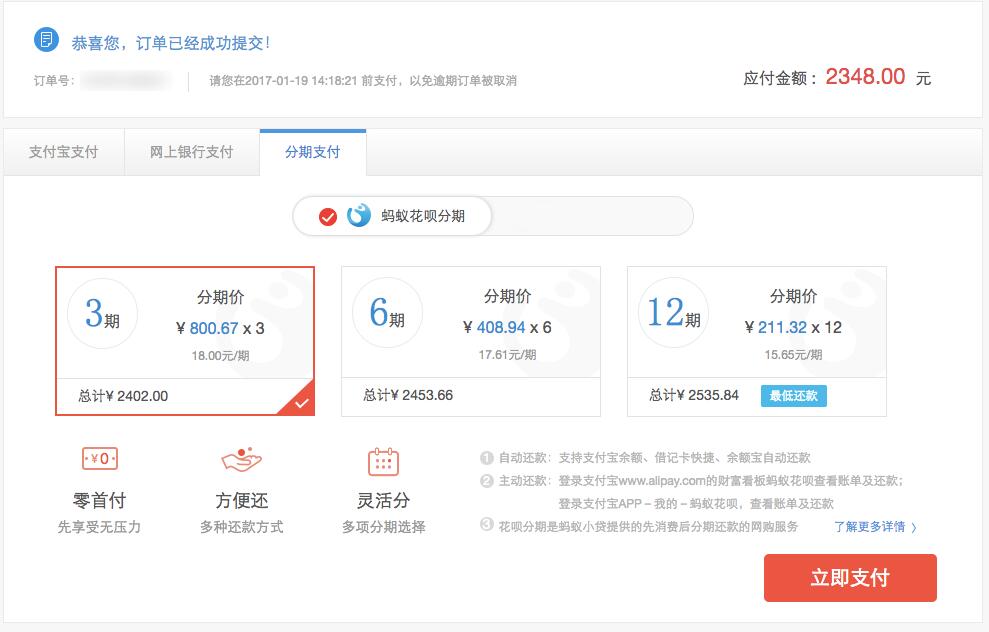The image size is (989, 632).
Task: Click the 3期 circle badge
Action: 102,313
